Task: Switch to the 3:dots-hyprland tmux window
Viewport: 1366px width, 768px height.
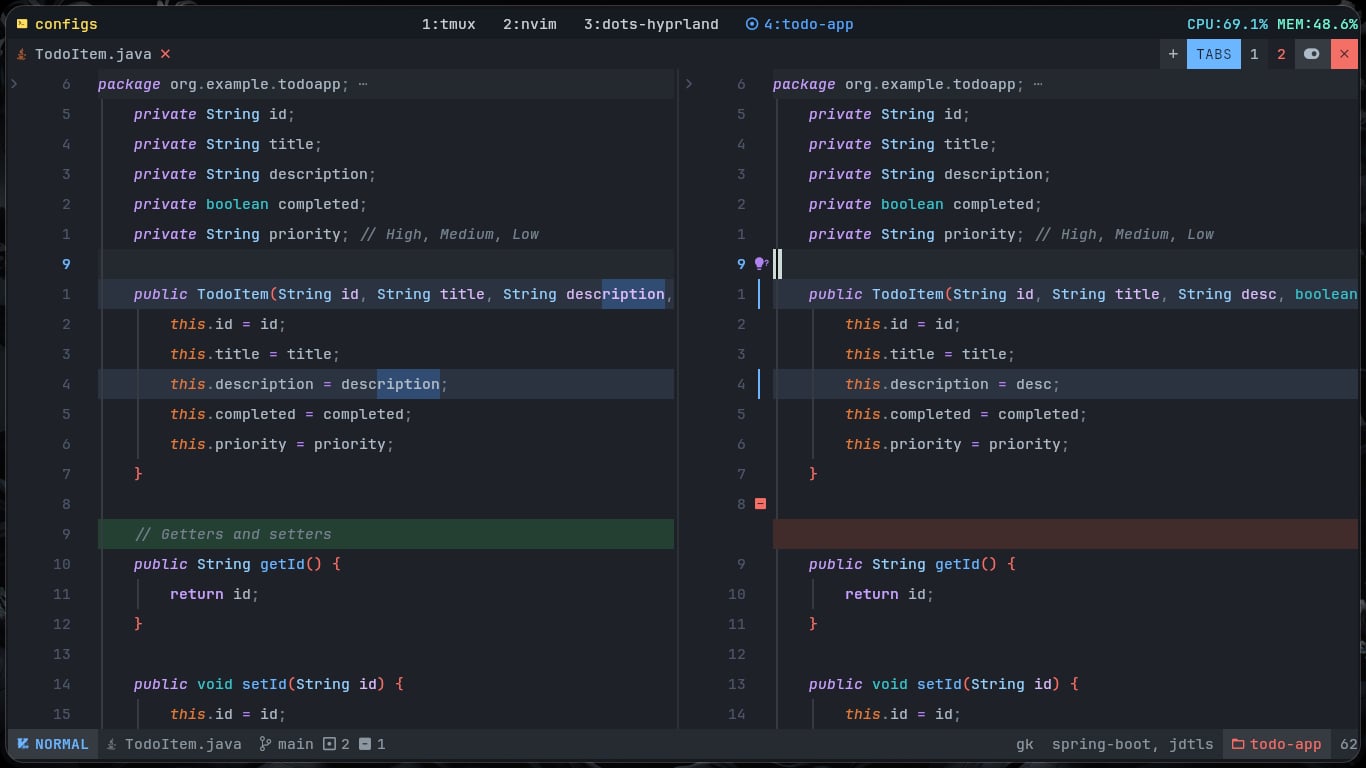Action: pos(651,24)
